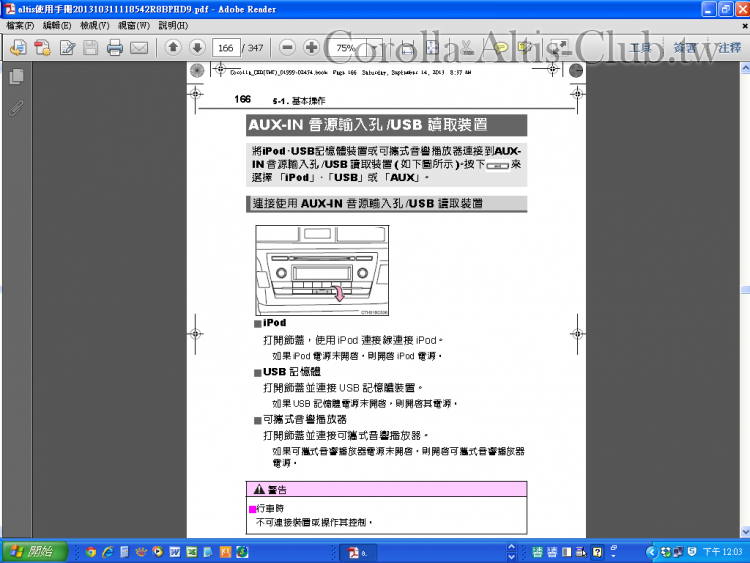The image size is (750, 563).
Task: Open the 注釋 (Comment) pane
Action: pos(729,48)
